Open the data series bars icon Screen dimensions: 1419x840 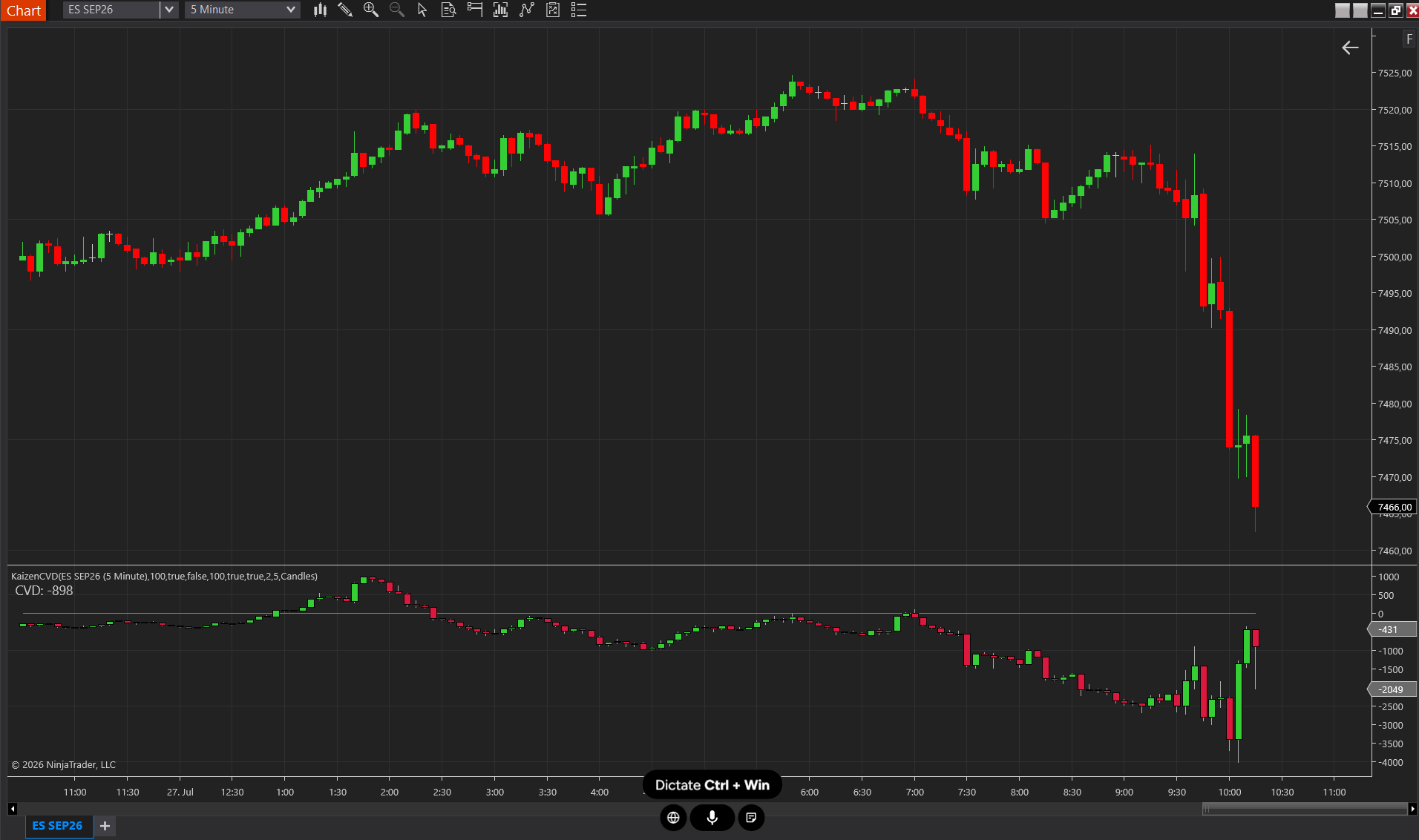tap(501, 10)
